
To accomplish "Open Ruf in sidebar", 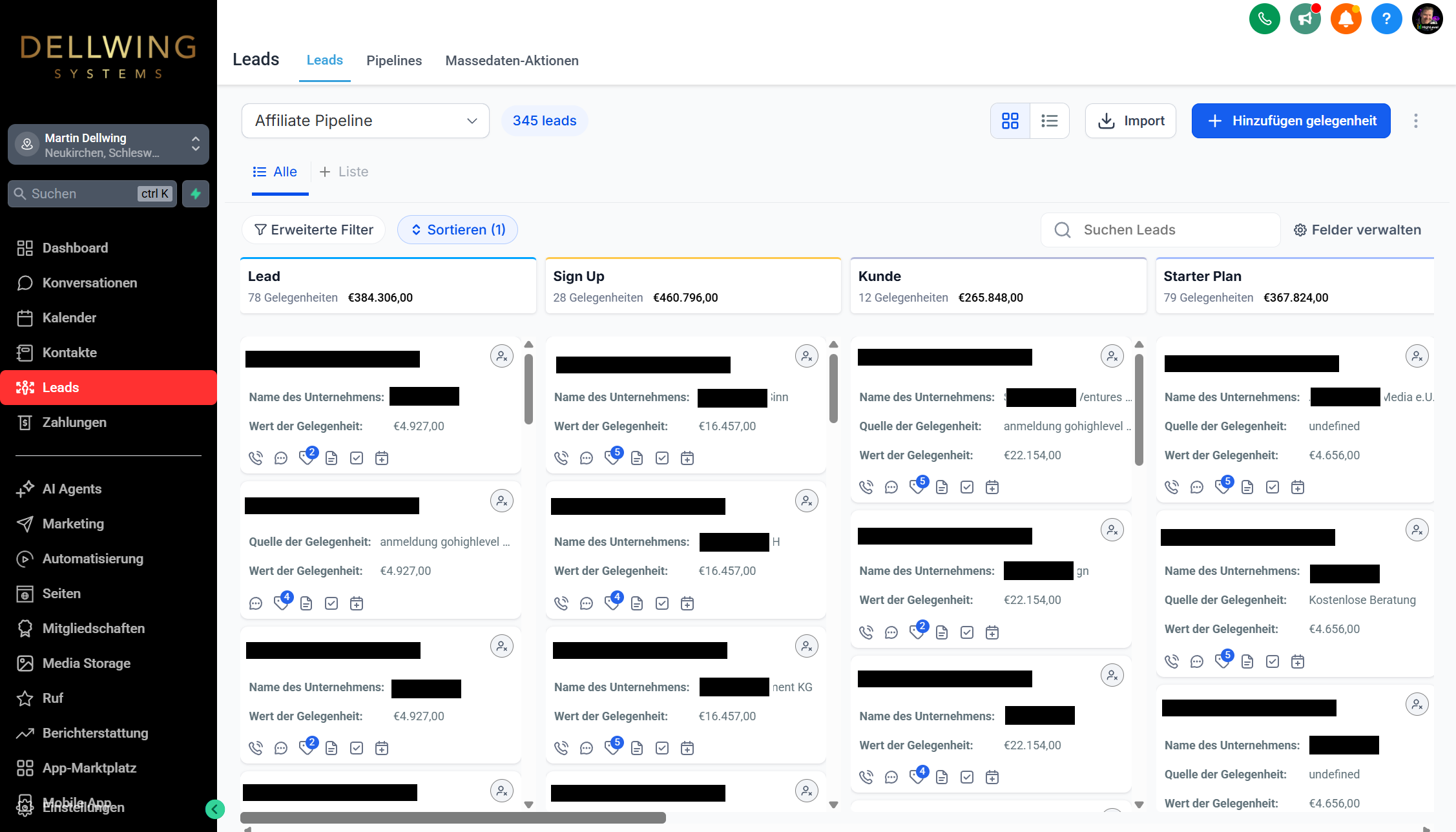I will pos(109,698).
